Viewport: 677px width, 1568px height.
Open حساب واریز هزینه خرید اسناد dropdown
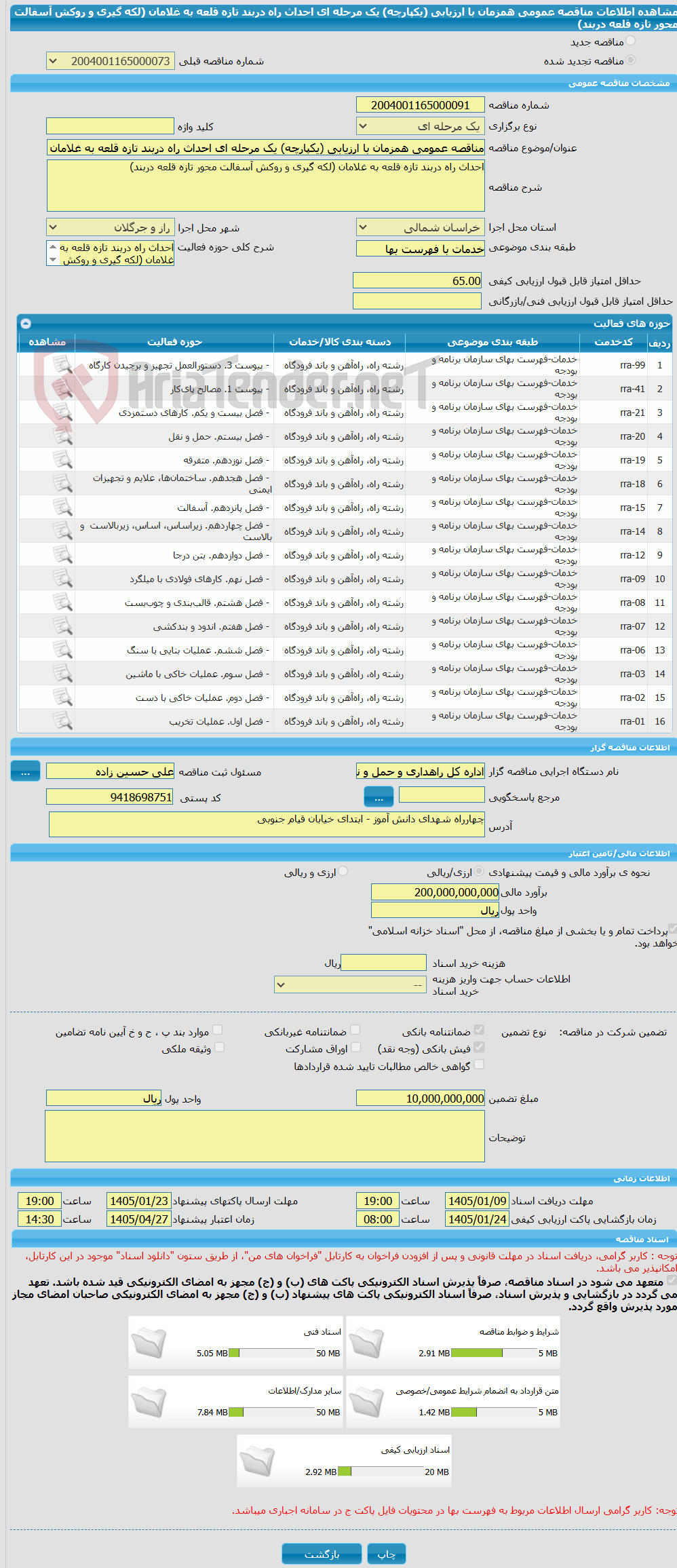pos(350,984)
